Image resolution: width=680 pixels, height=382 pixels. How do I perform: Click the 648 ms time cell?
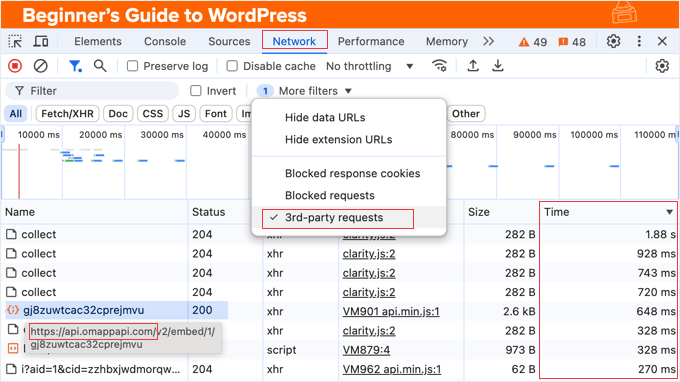656,311
